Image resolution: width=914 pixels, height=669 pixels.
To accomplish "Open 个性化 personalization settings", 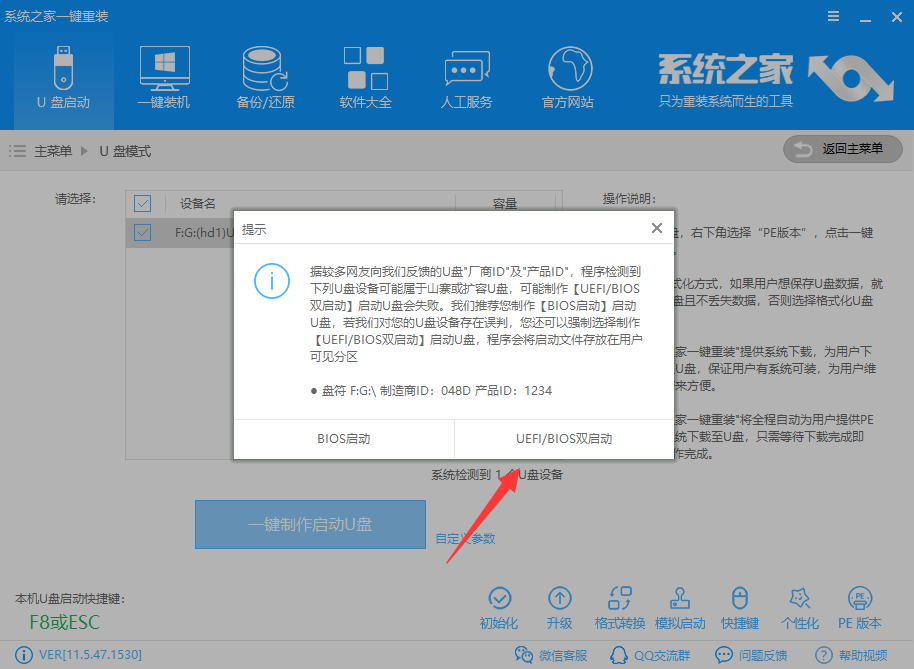I will coord(800,605).
